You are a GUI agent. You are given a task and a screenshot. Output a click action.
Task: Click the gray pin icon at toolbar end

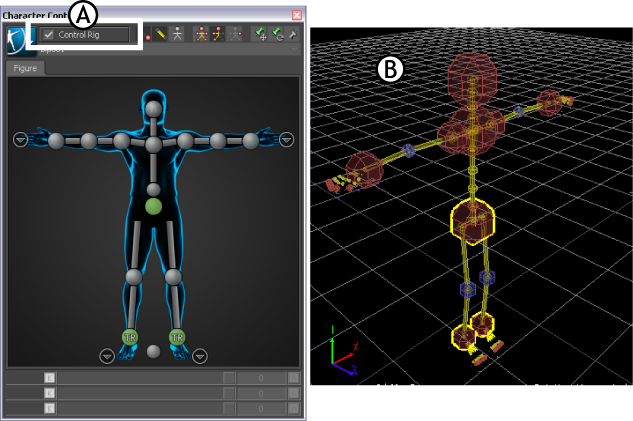coord(293,34)
